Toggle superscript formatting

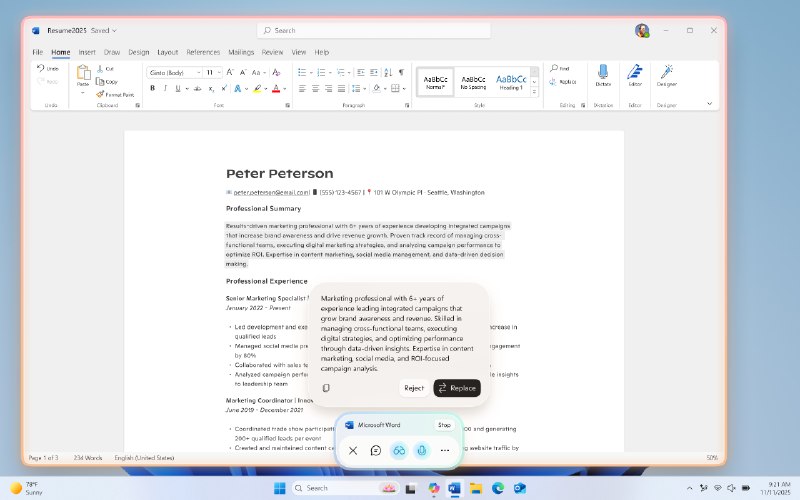(224, 88)
